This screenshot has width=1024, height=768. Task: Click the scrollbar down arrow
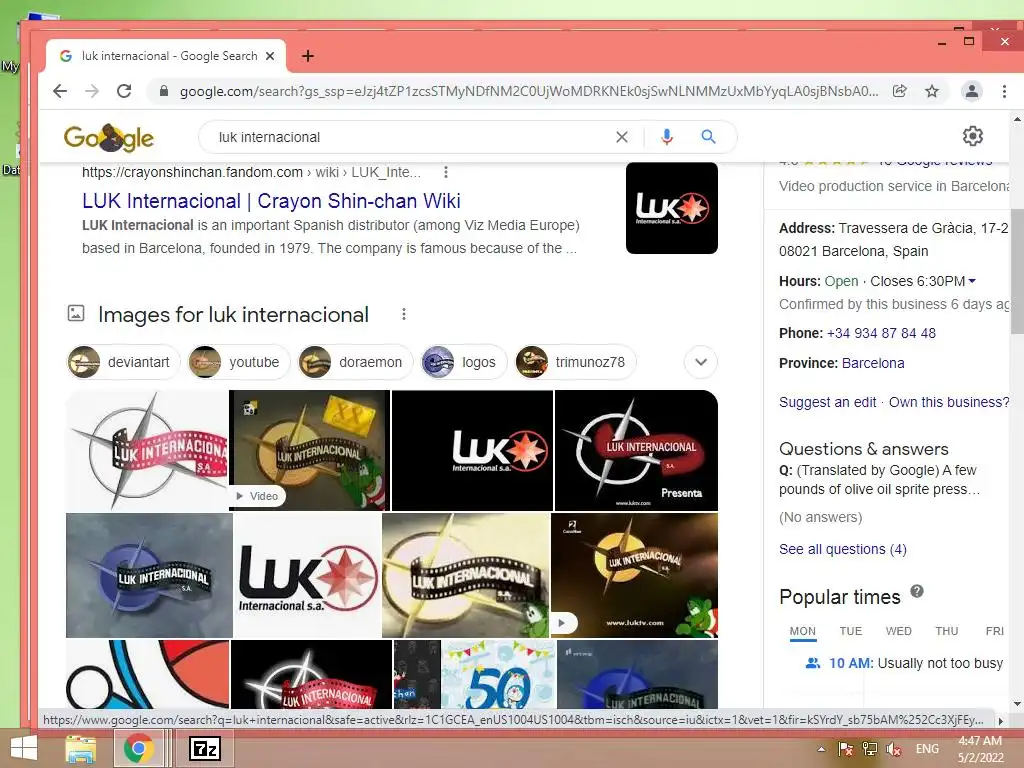1017,704
